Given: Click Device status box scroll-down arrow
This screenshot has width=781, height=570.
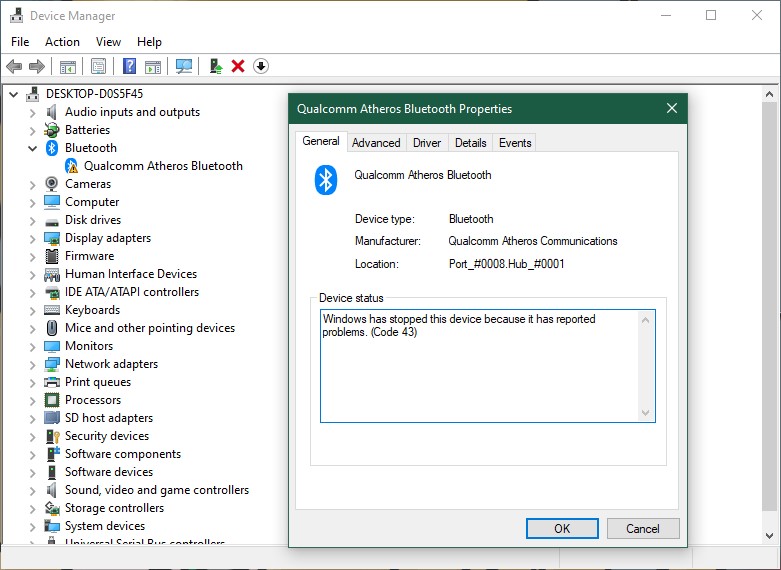Looking at the screenshot, I should coord(646,413).
